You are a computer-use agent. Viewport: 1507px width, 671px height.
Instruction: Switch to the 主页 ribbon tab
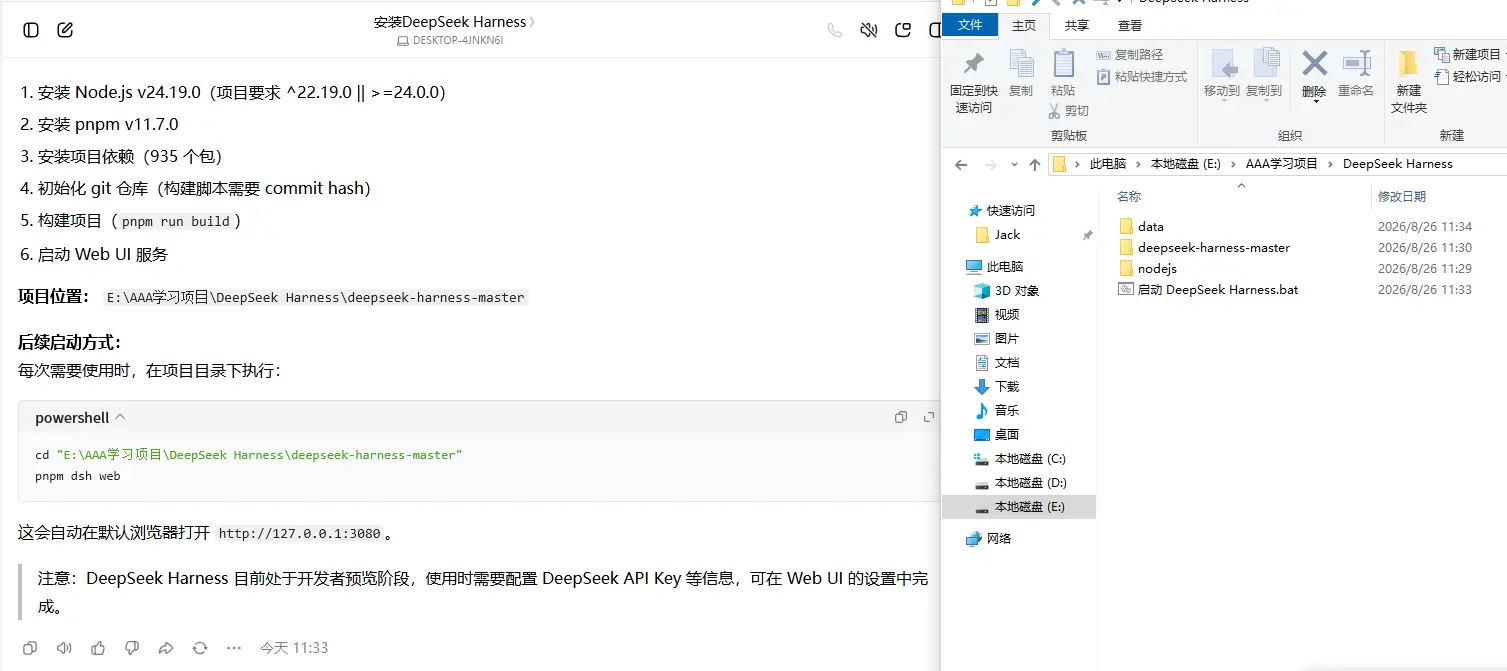coord(1024,26)
